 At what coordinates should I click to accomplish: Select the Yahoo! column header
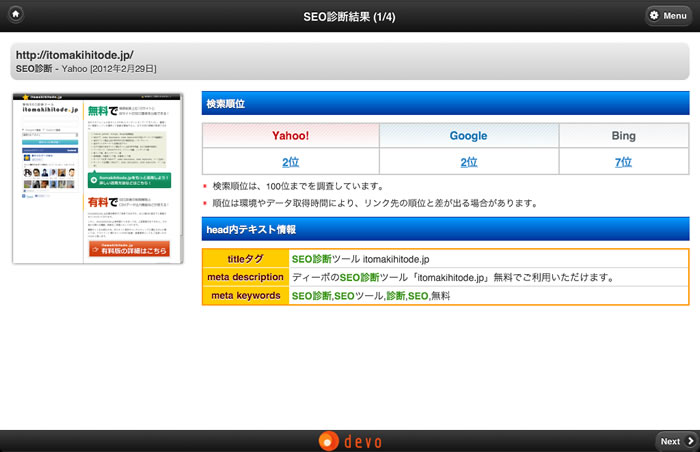click(291, 135)
